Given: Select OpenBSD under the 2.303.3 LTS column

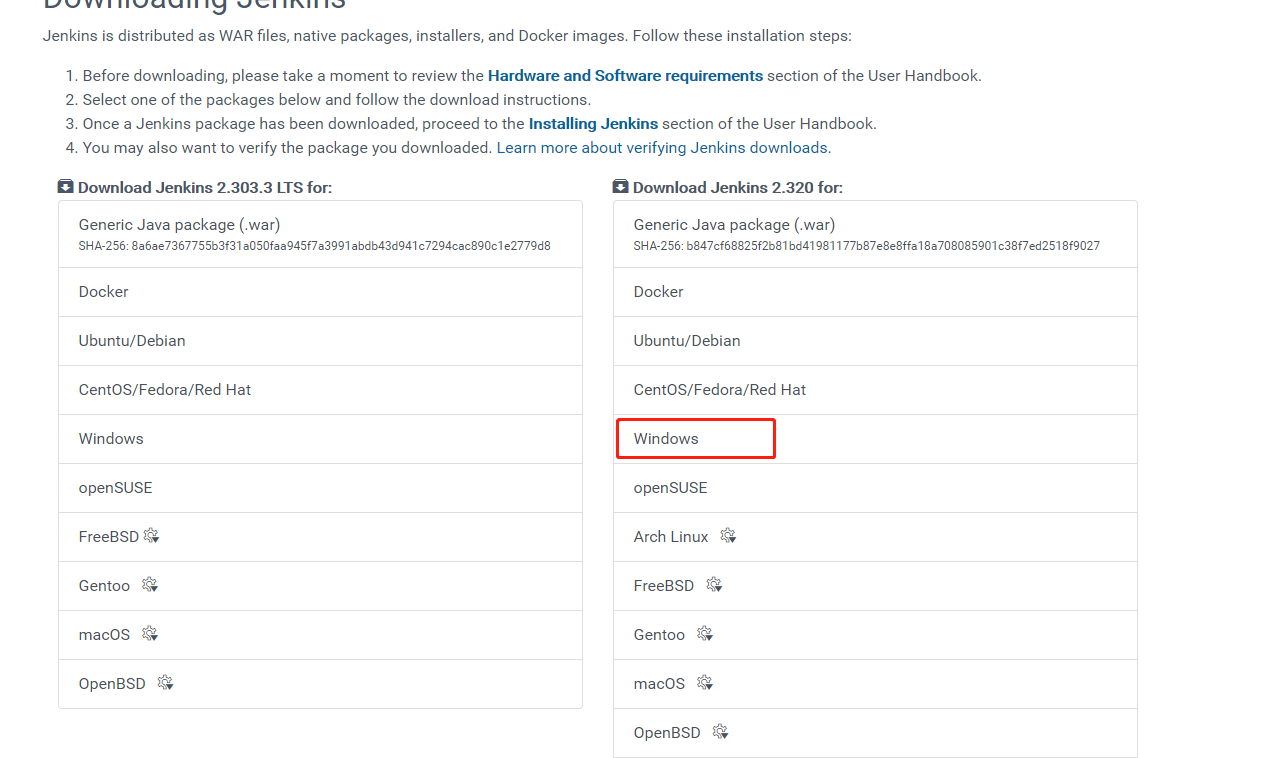Looking at the screenshot, I should [x=320, y=684].
